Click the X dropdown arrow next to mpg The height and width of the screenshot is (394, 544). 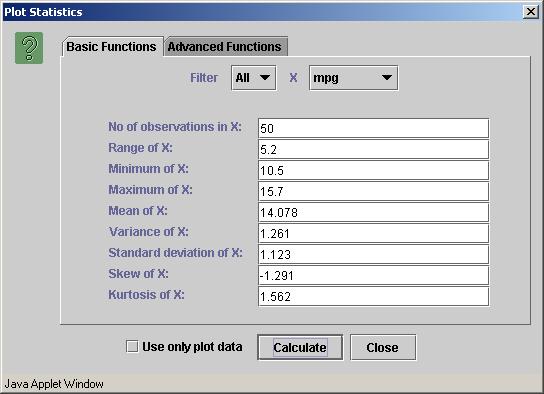click(387, 78)
